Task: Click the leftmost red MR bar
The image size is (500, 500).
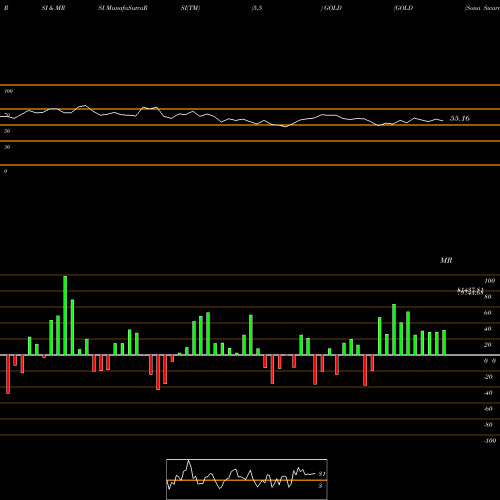Action: [x=8, y=374]
